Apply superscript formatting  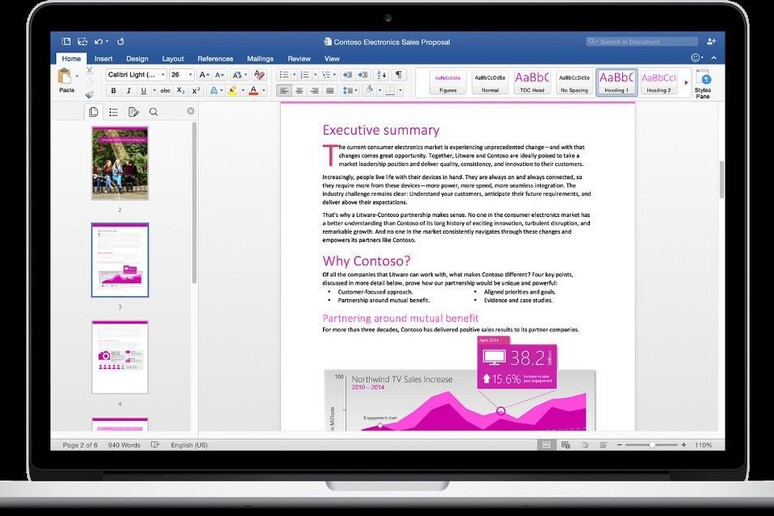pos(196,91)
